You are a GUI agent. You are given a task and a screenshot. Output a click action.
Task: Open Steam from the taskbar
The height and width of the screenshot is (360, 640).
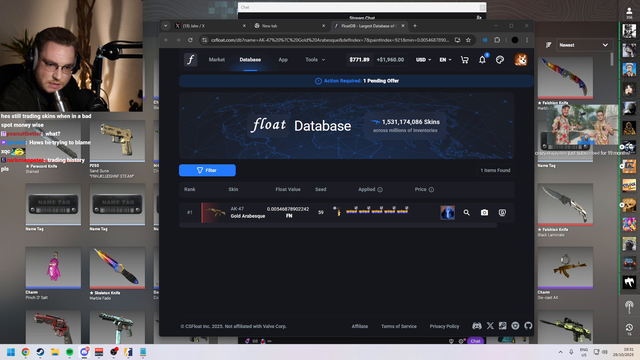(40, 352)
